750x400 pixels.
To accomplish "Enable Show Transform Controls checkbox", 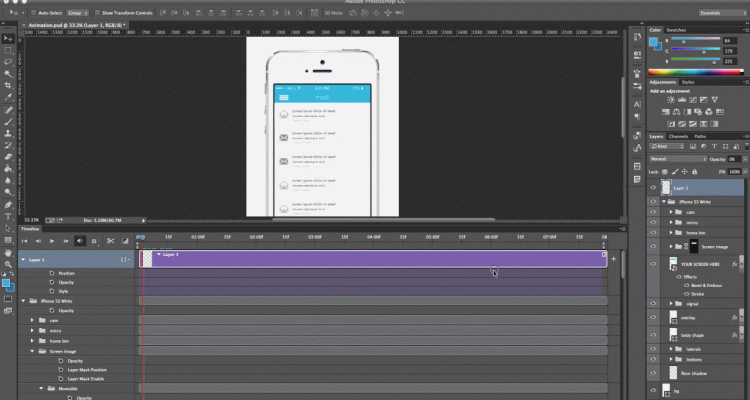I will 97,13.
